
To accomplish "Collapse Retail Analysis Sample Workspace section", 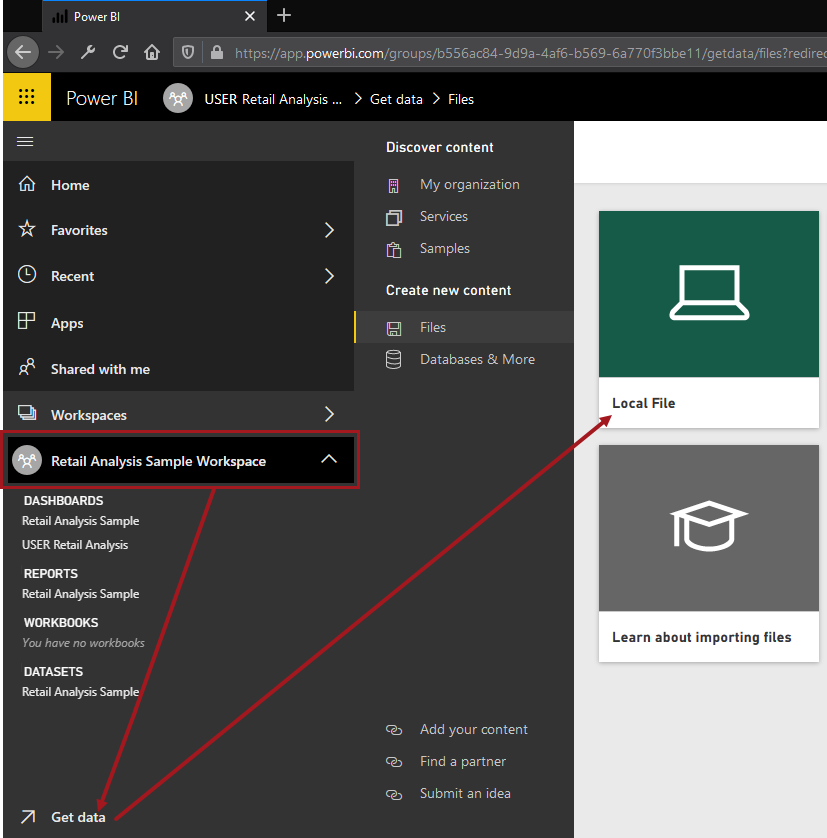I will pos(328,460).
